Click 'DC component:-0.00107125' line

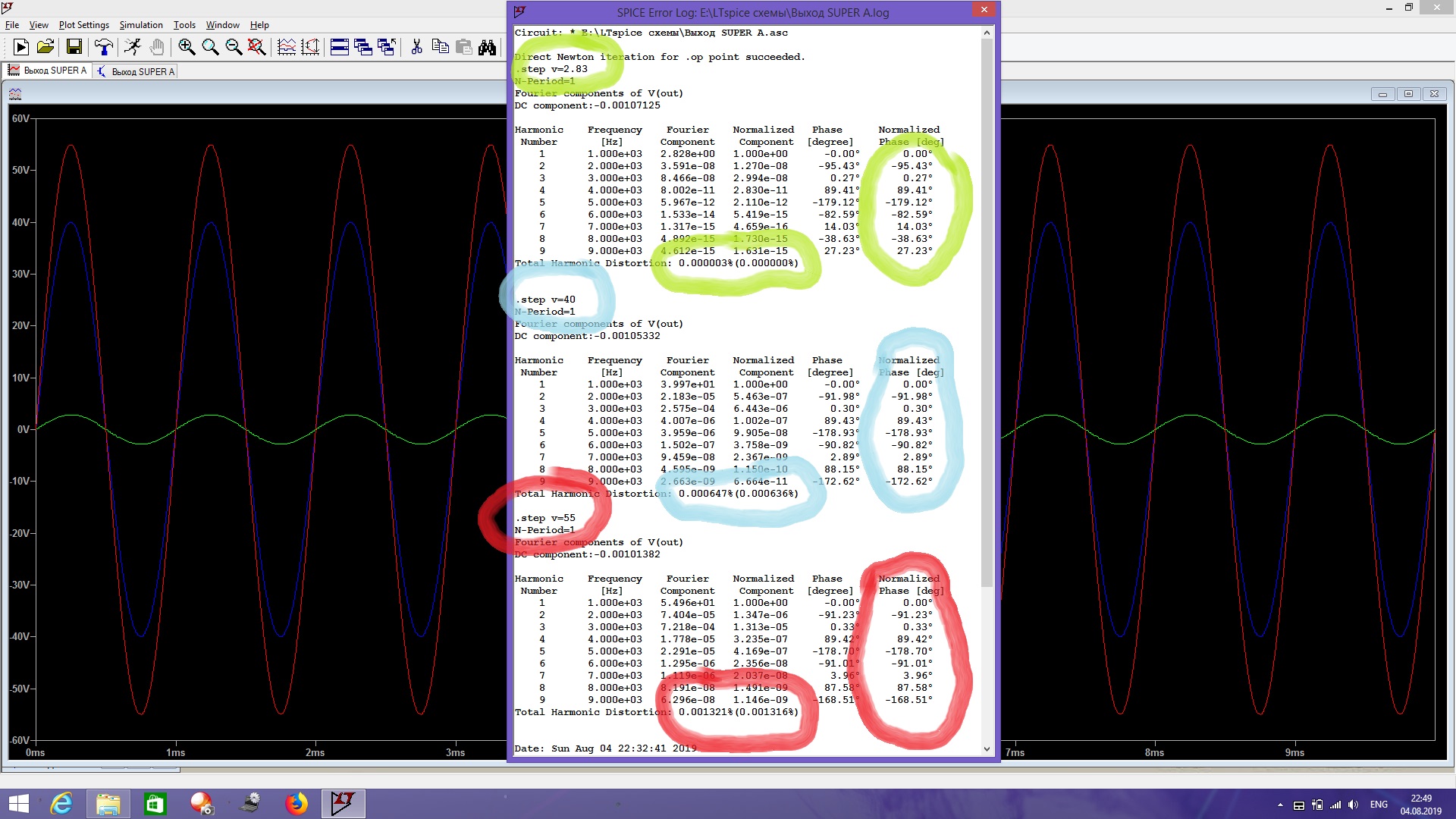coord(588,105)
